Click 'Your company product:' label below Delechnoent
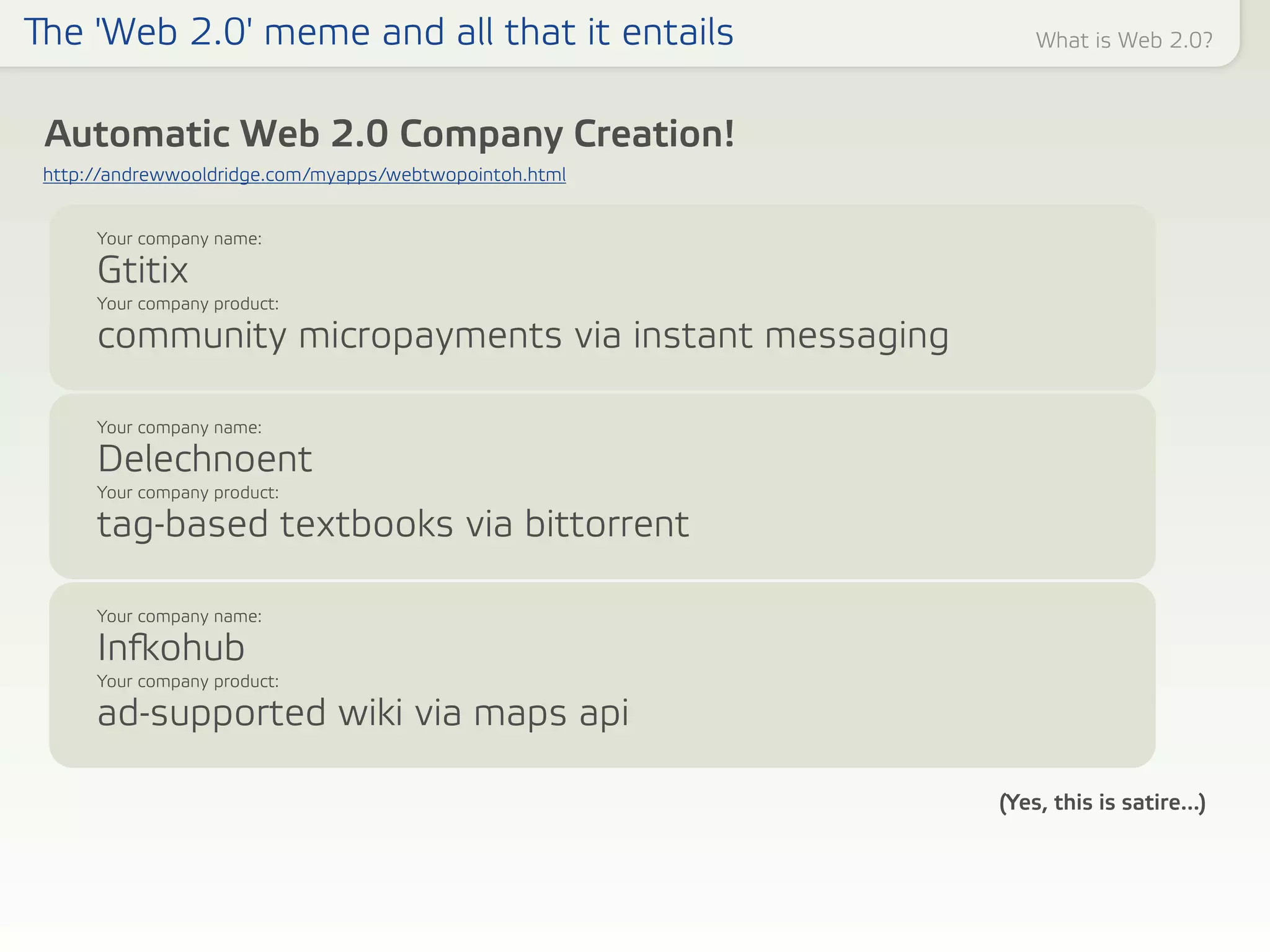 (x=188, y=493)
